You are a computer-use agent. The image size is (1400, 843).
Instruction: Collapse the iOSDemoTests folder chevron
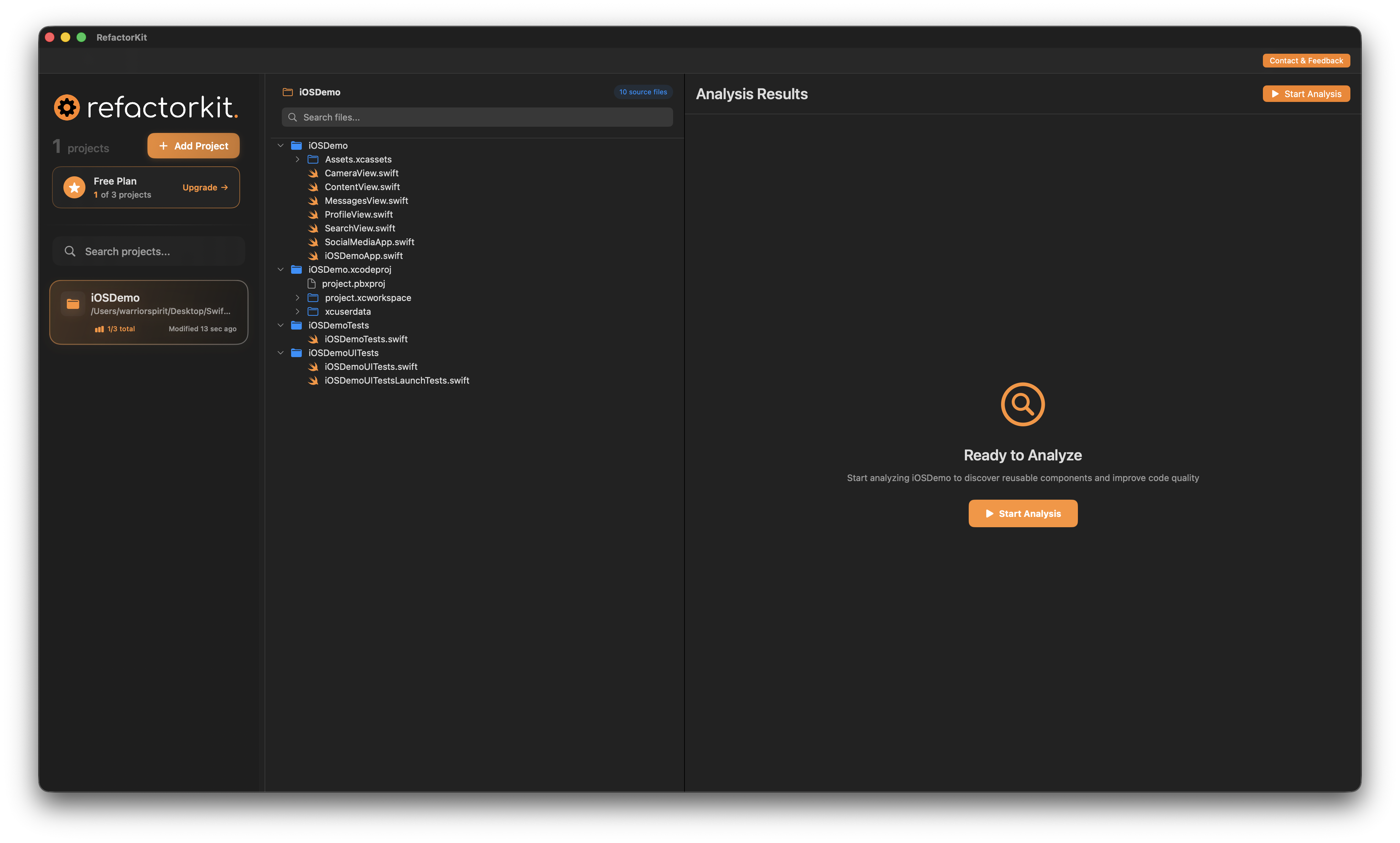281,325
